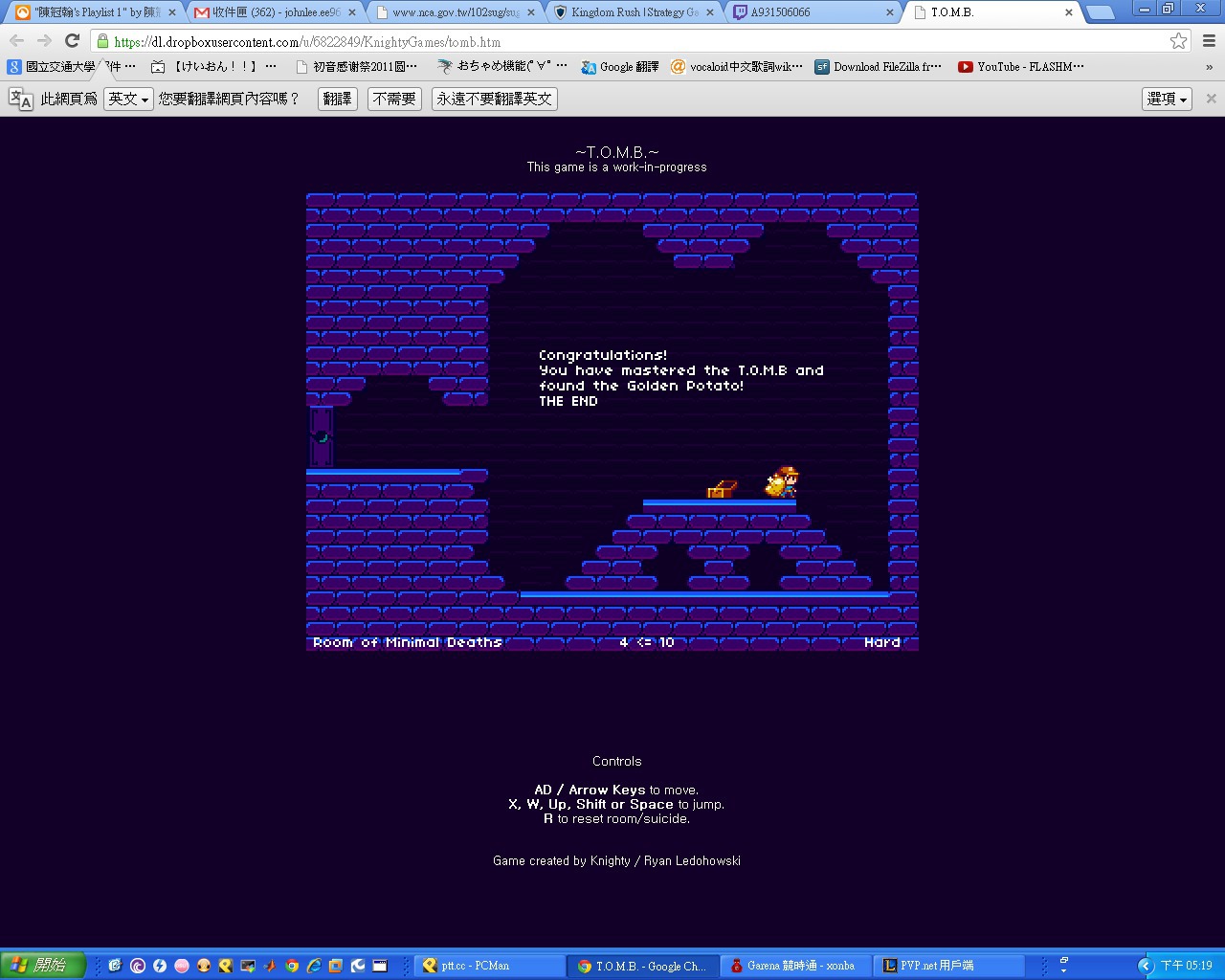Click 永遠不要翻譯英文 button

click(494, 99)
